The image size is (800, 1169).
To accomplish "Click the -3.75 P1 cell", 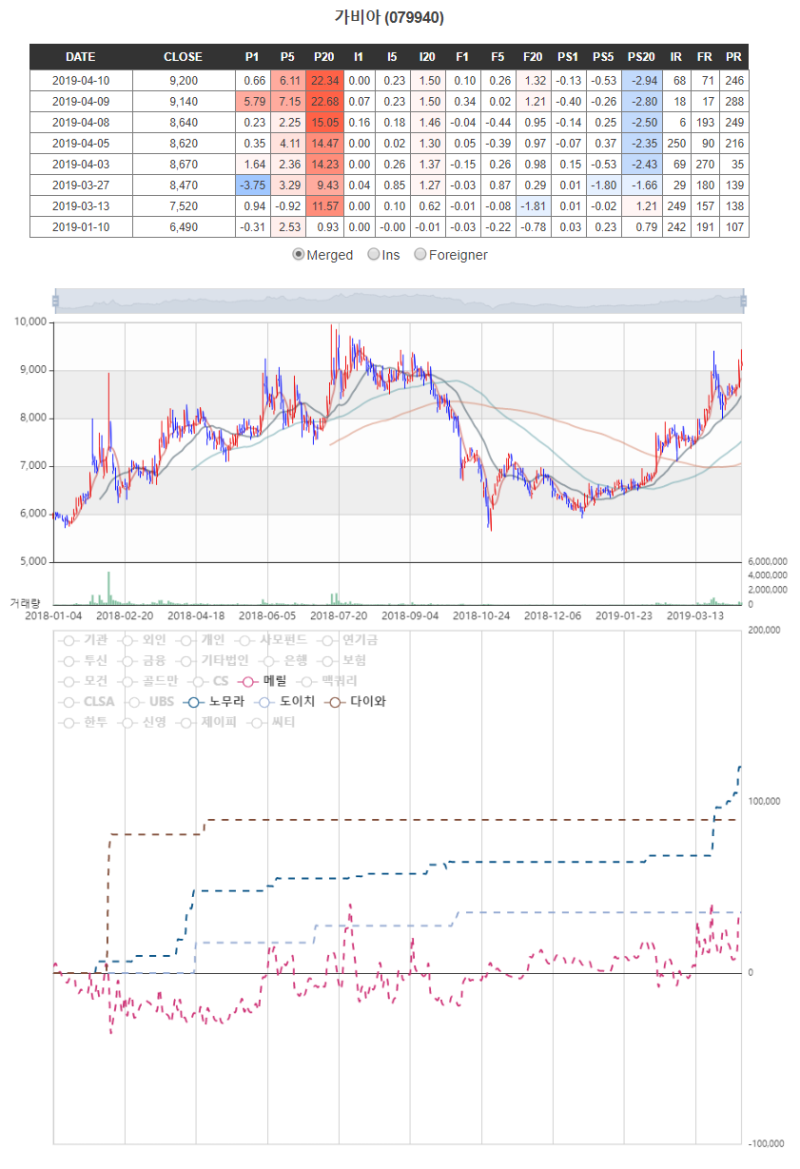I will click(x=253, y=185).
